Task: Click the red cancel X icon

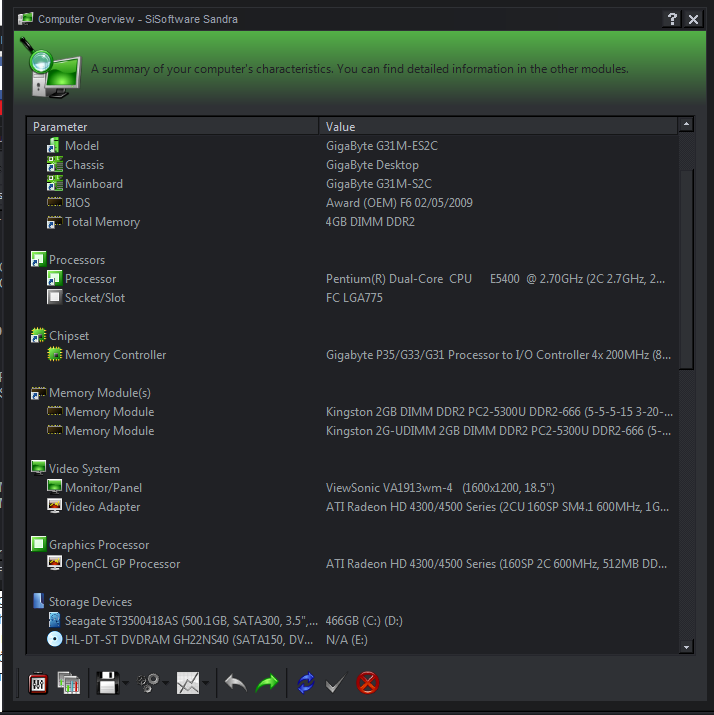Action: pyautogui.click(x=367, y=683)
